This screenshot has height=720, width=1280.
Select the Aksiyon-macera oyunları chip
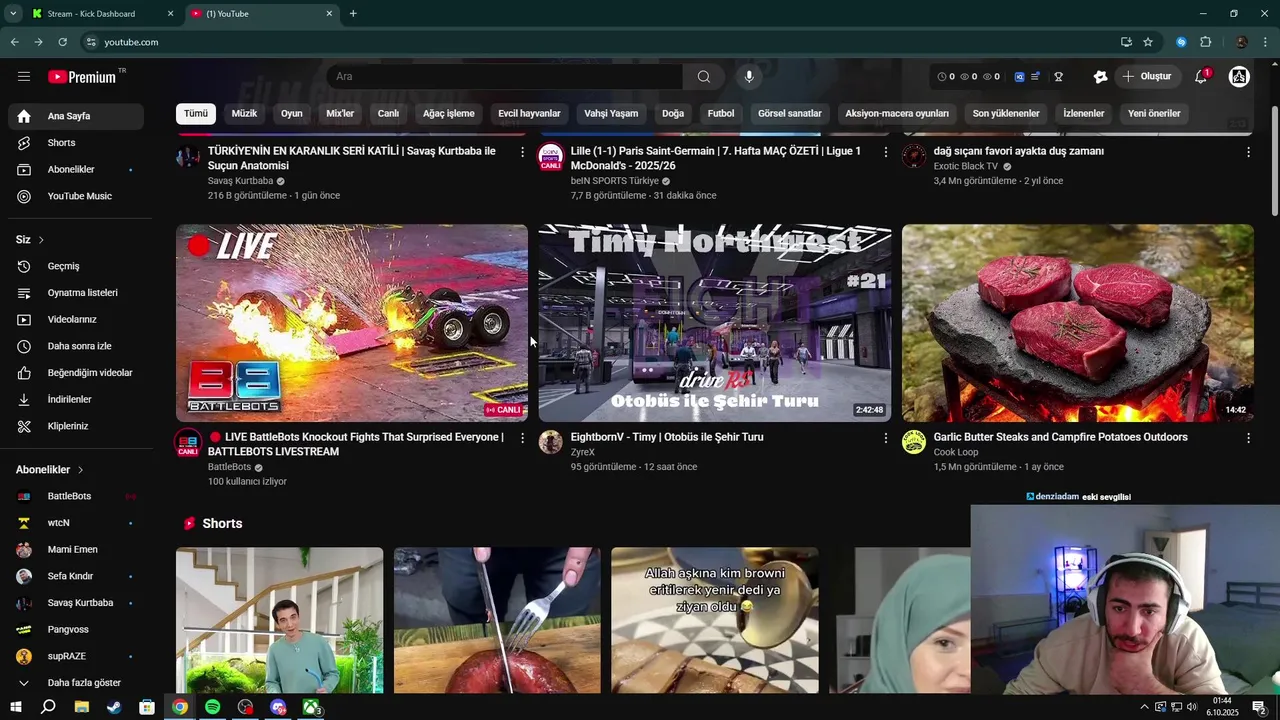click(897, 113)
